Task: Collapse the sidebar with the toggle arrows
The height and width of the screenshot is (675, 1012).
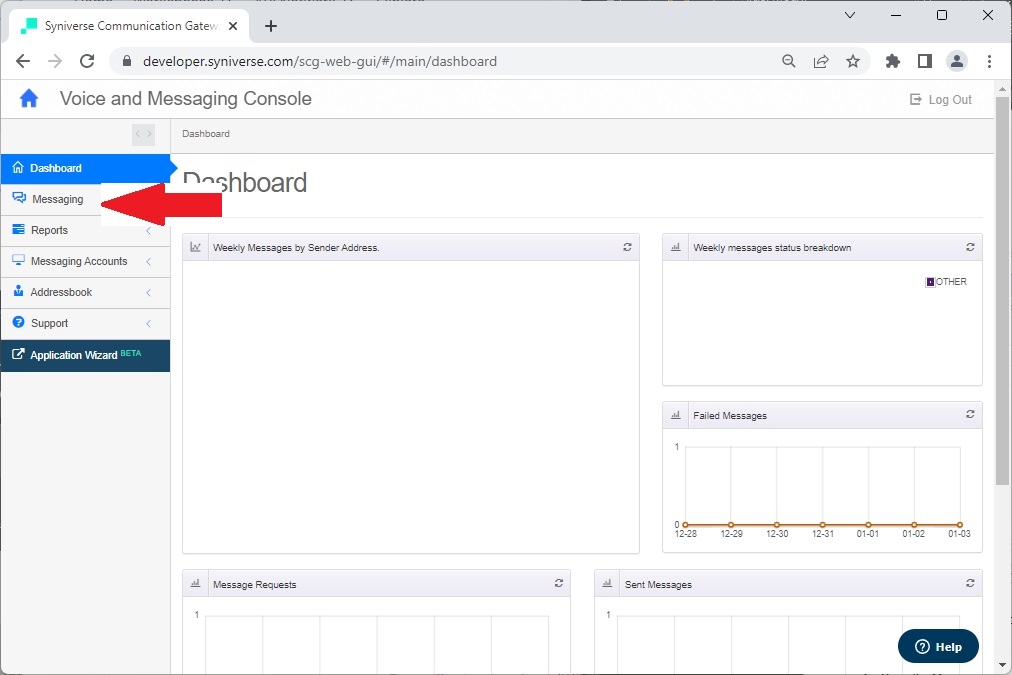Action: tap(143, 134)
